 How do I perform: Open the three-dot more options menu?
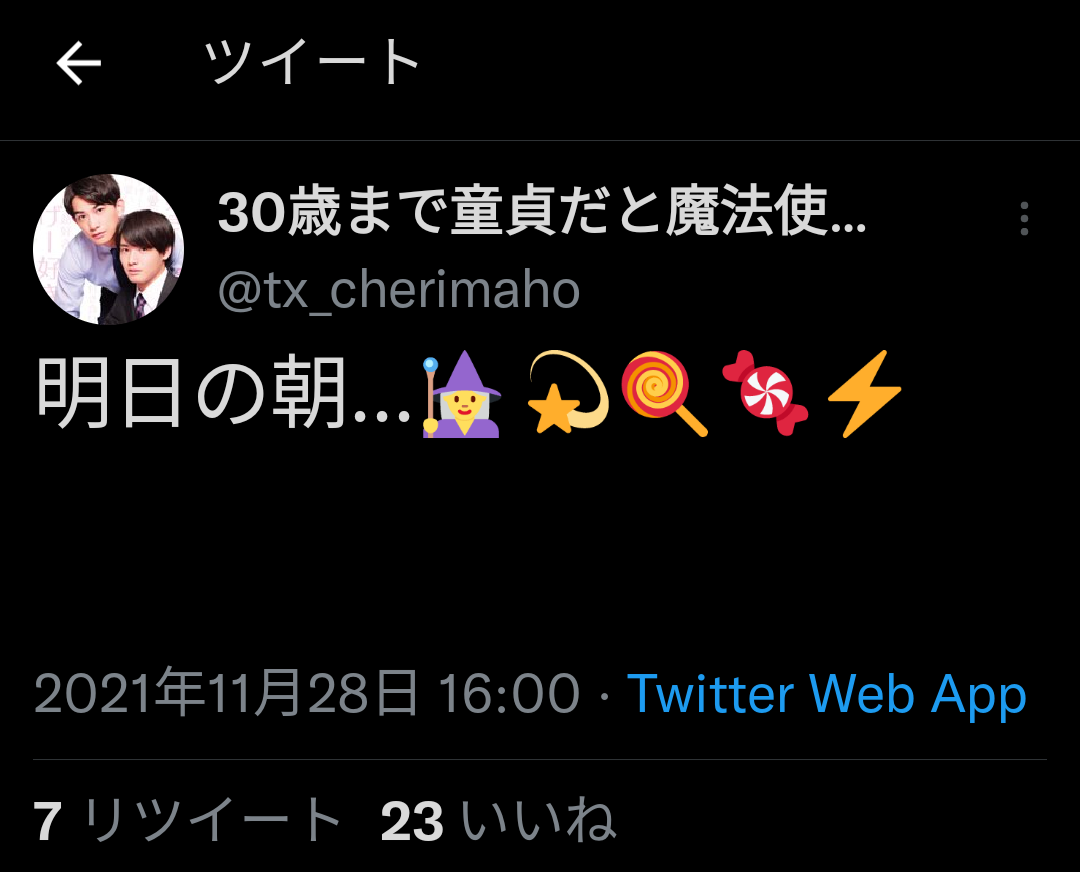(1024, 218)
